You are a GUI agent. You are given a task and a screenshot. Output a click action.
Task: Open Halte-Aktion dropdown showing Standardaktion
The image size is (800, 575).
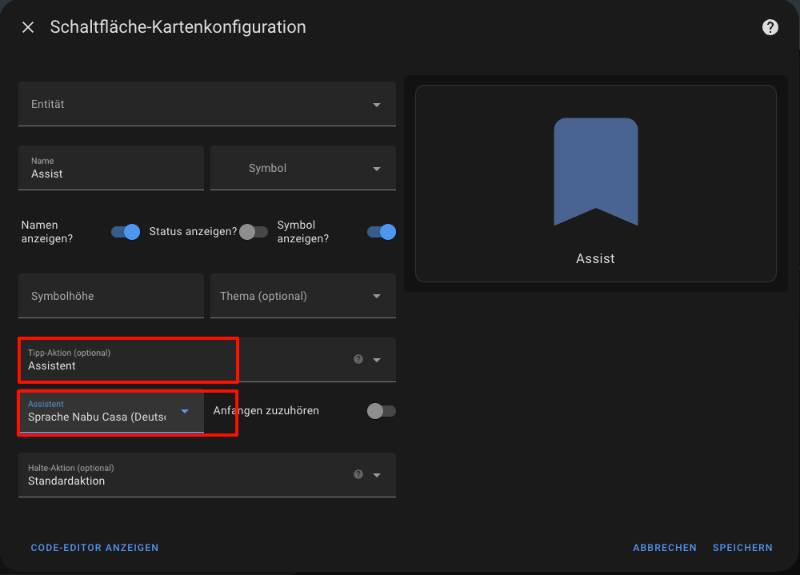click(x=207, y=475)
